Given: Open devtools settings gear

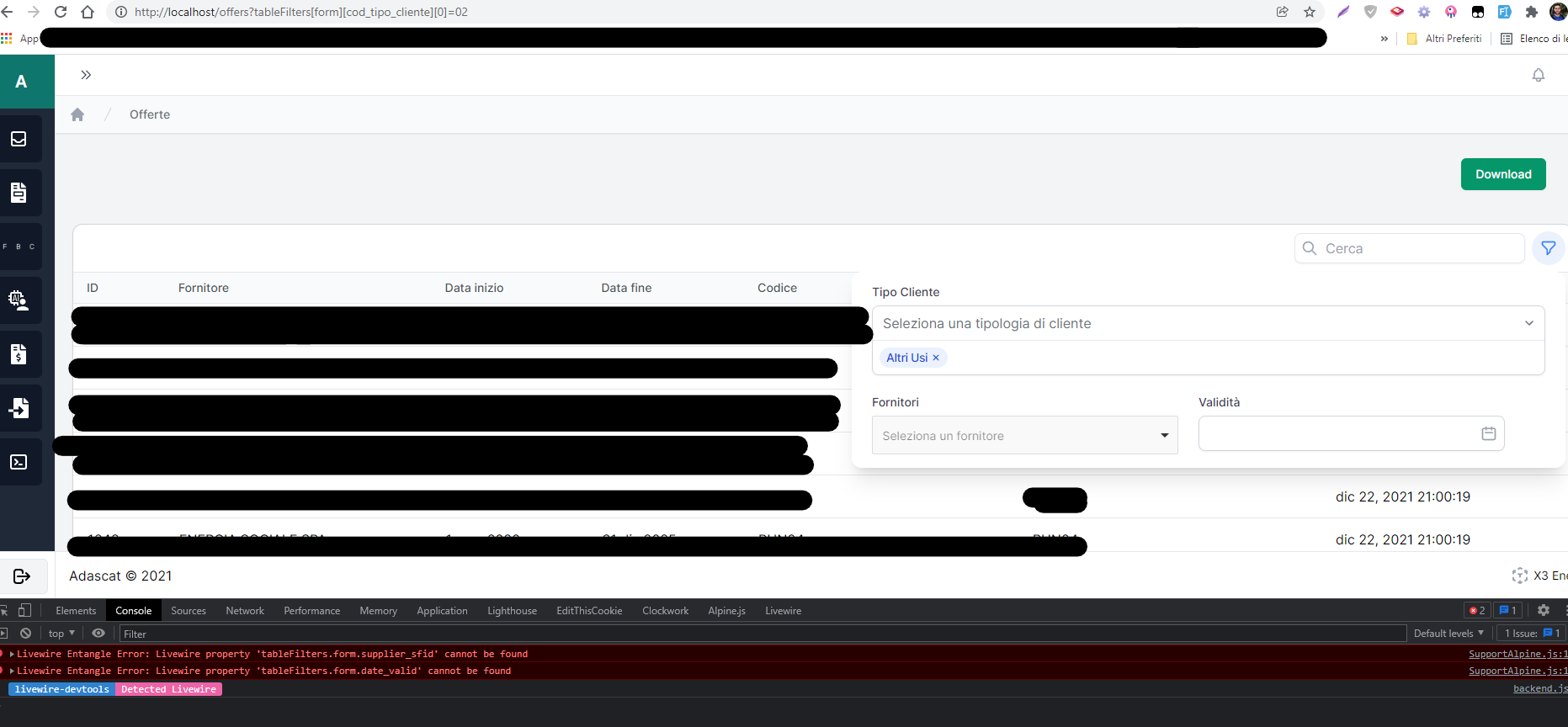Looking at the screenshot, I should coord(1544,611).
